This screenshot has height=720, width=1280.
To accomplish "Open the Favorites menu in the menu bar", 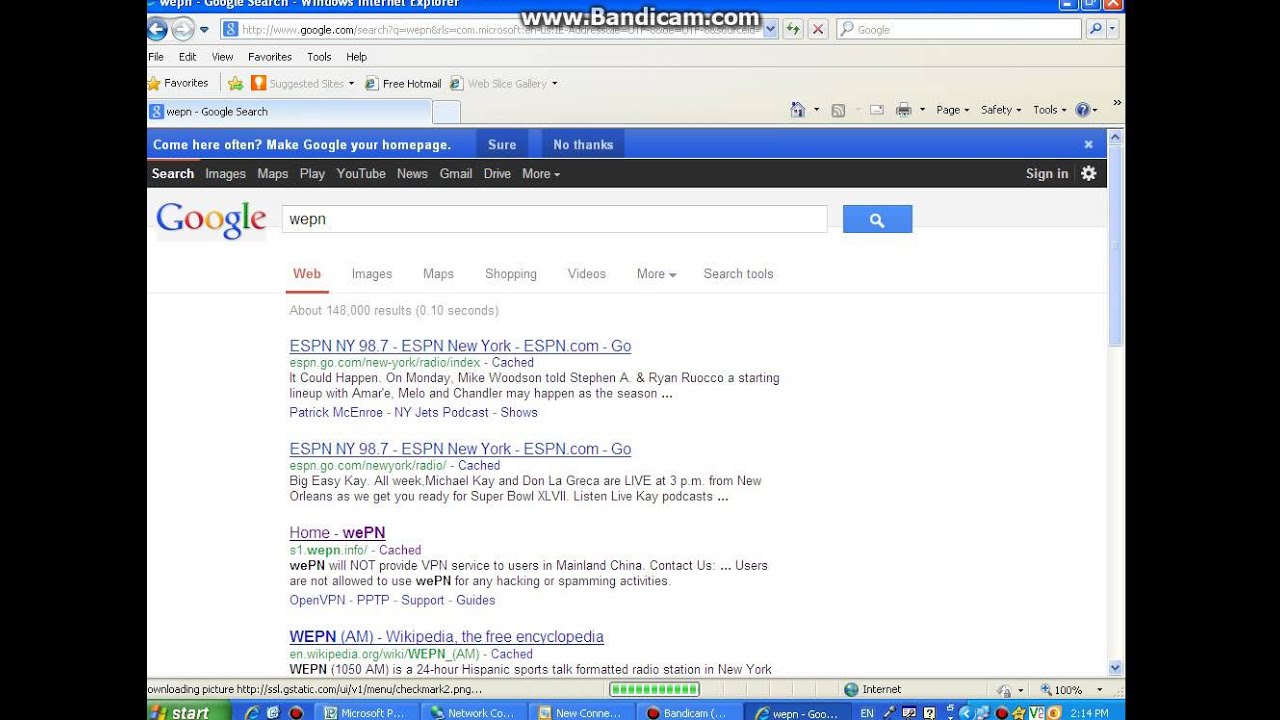I will (270, 57).
